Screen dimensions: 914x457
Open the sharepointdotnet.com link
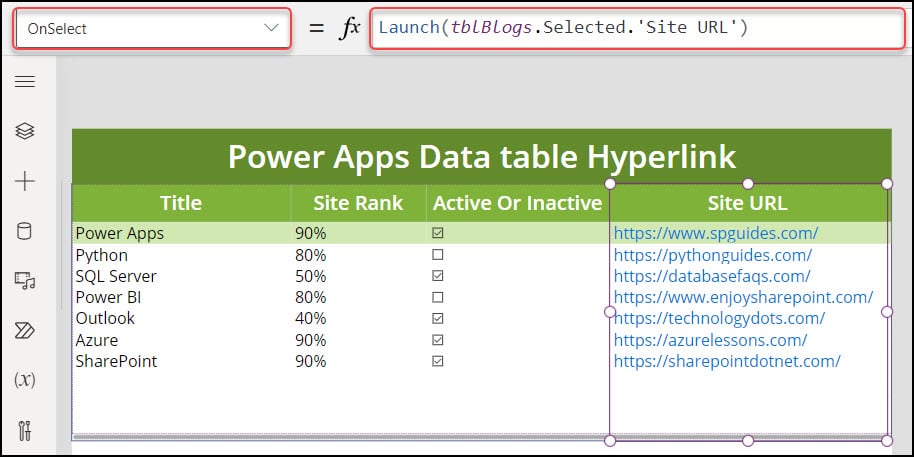[727, 361]
